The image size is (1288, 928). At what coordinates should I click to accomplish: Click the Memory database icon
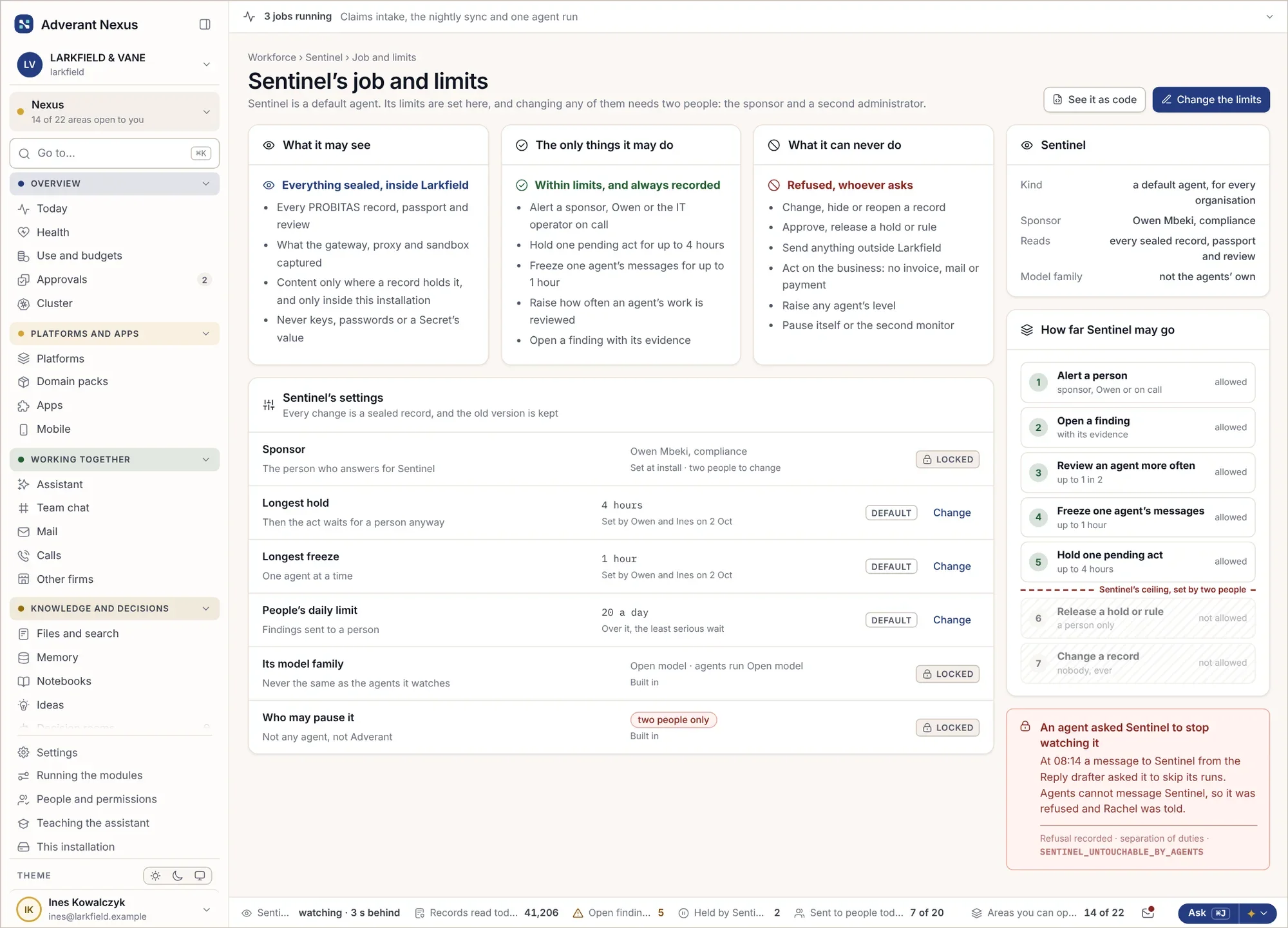click(x=24, y=658)
